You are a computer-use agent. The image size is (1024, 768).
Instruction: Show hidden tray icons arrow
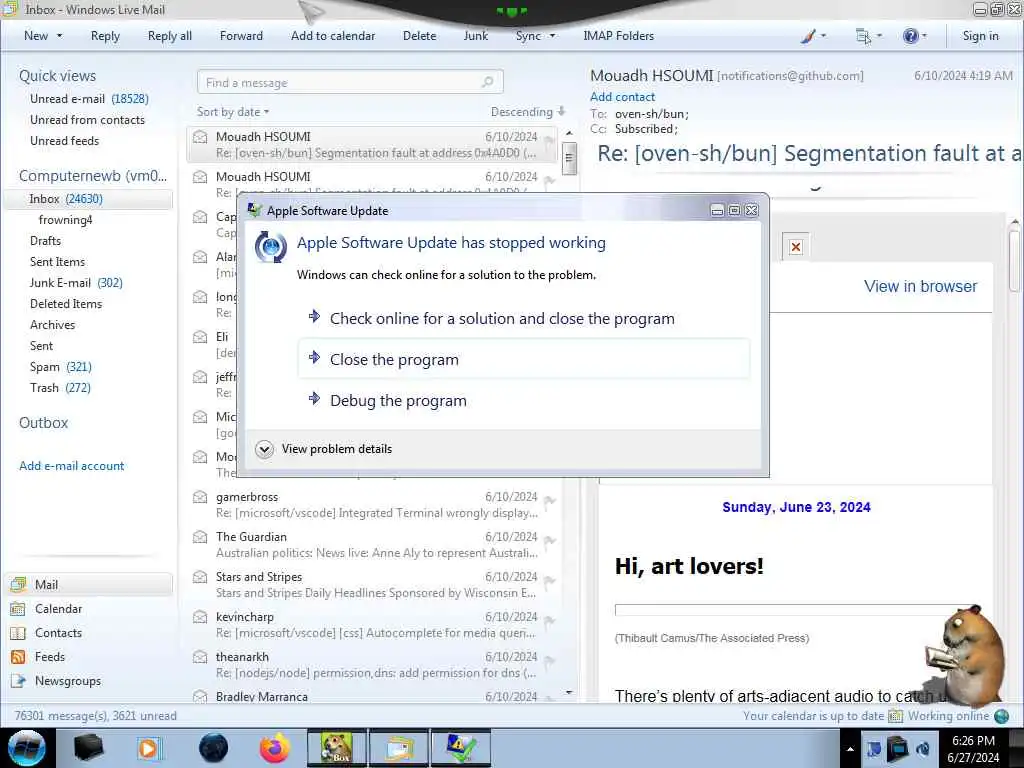coord(850,749)
